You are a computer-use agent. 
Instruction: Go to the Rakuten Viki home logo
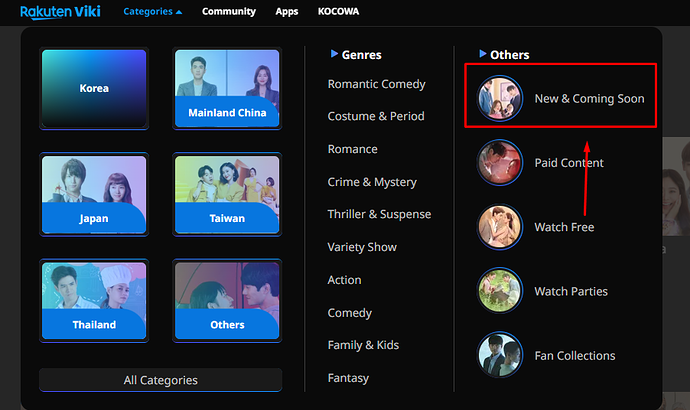click(60, 11)
